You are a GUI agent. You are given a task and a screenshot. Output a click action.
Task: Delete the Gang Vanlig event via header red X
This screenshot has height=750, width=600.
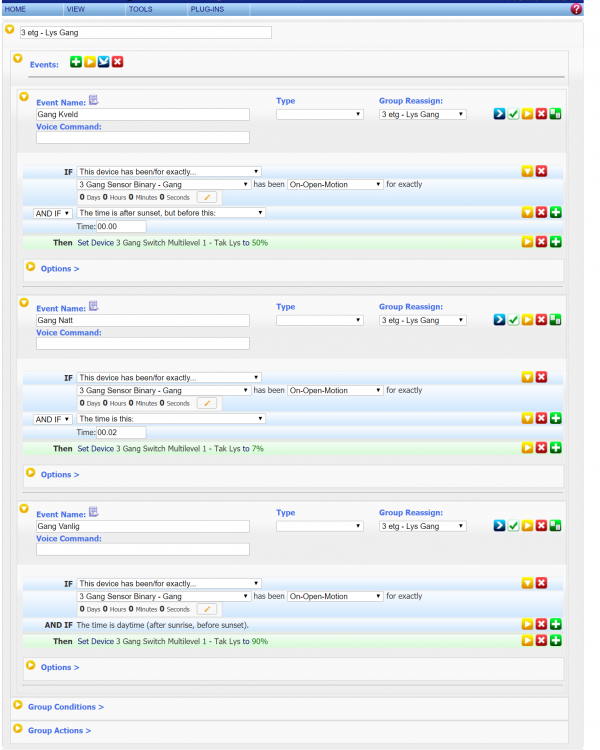(x=541, y=526)
